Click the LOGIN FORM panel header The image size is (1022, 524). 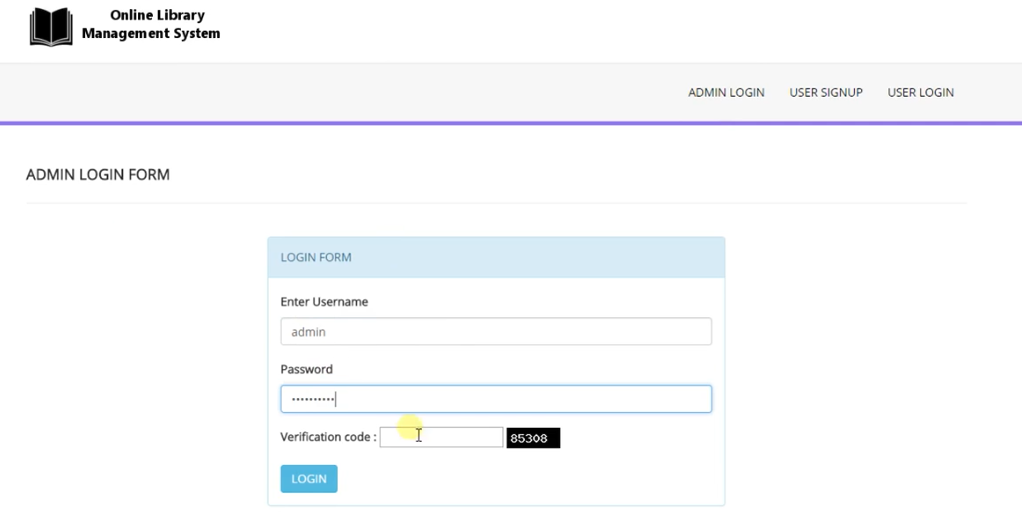[496, 257]
